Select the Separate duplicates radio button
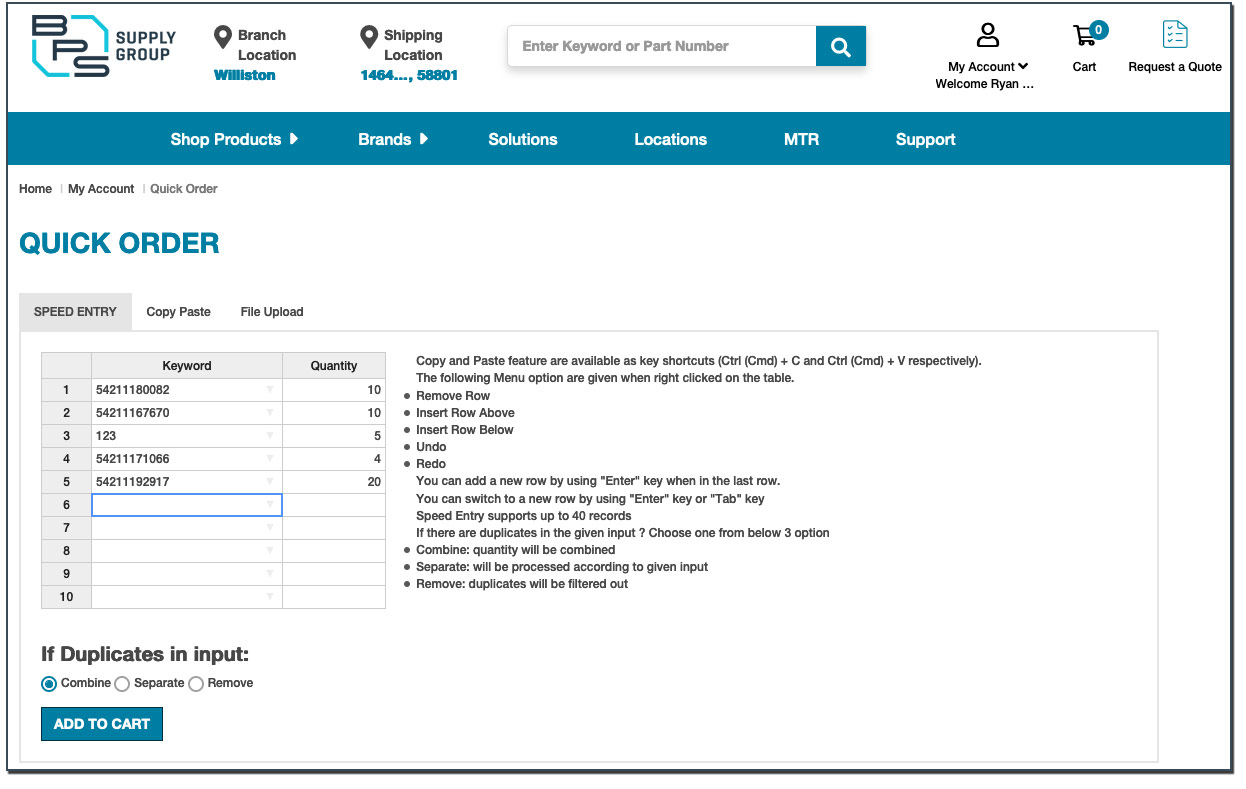 point(122,684)
